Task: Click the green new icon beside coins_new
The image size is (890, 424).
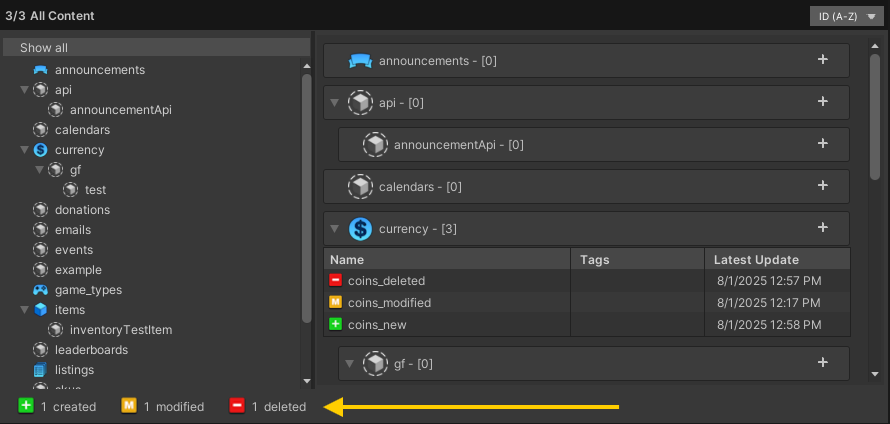Action: coord(335,325)
